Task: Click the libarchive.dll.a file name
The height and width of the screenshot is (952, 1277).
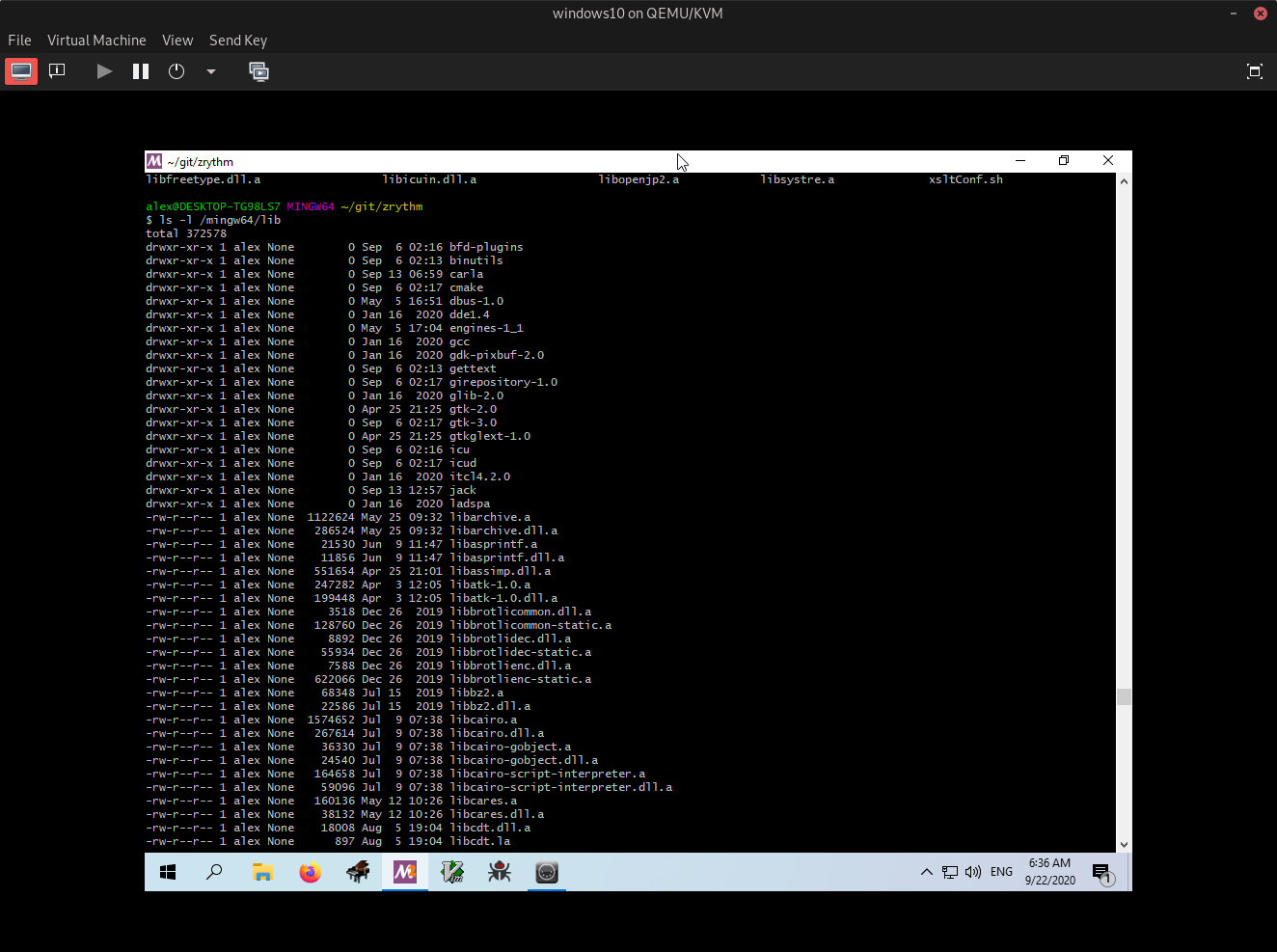Action: tap(503, 530)
